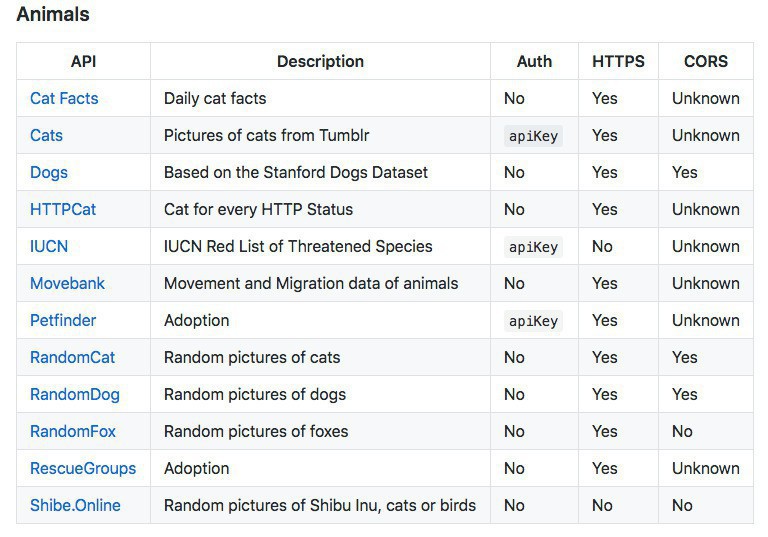Open the IUCN API link

[49, 246]
